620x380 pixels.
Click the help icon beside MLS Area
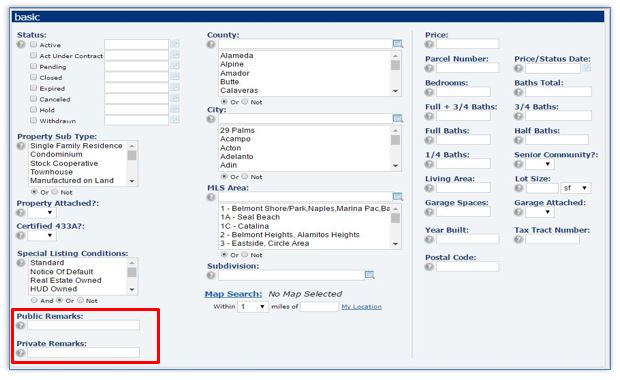coord(211,197)
